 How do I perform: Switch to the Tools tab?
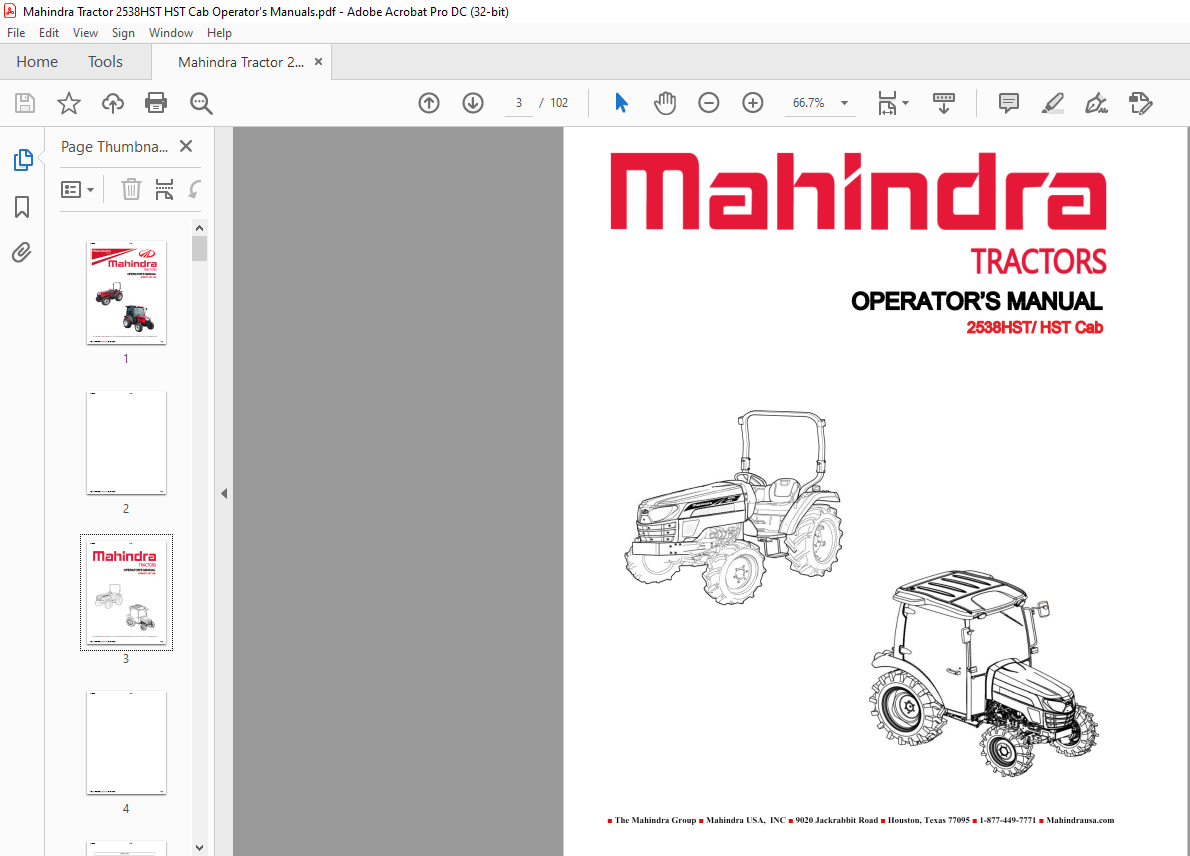(x=105, y=61)
